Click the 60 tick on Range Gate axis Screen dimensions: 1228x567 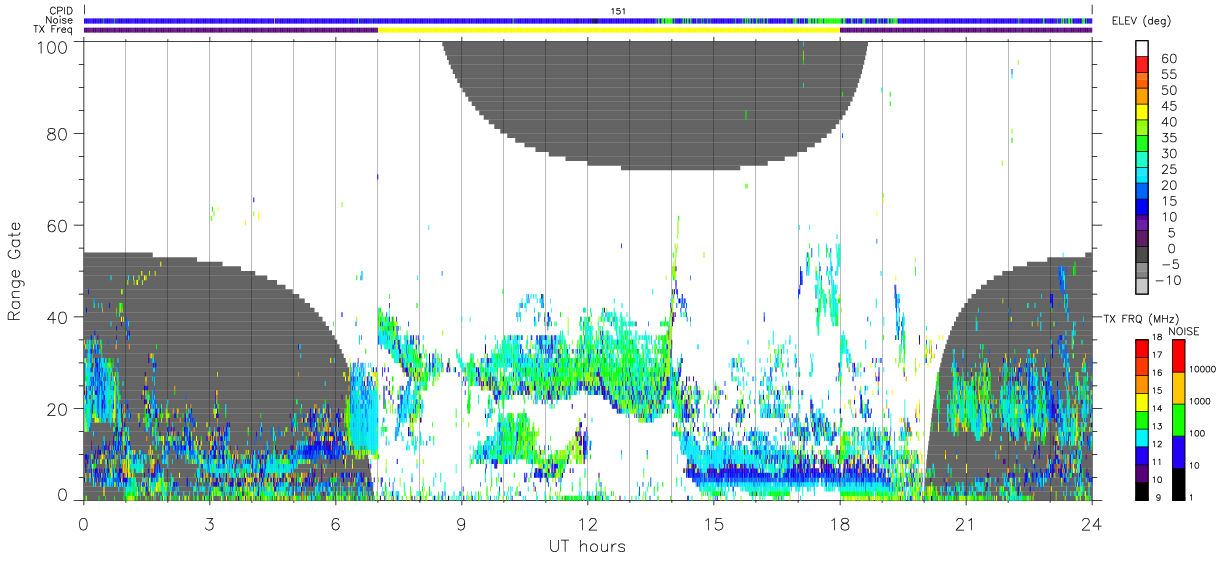coord(58,226)
